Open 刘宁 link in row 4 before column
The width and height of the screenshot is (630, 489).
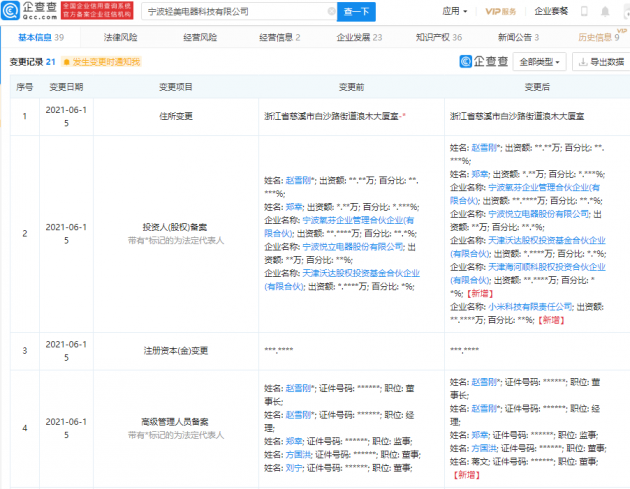294,468
